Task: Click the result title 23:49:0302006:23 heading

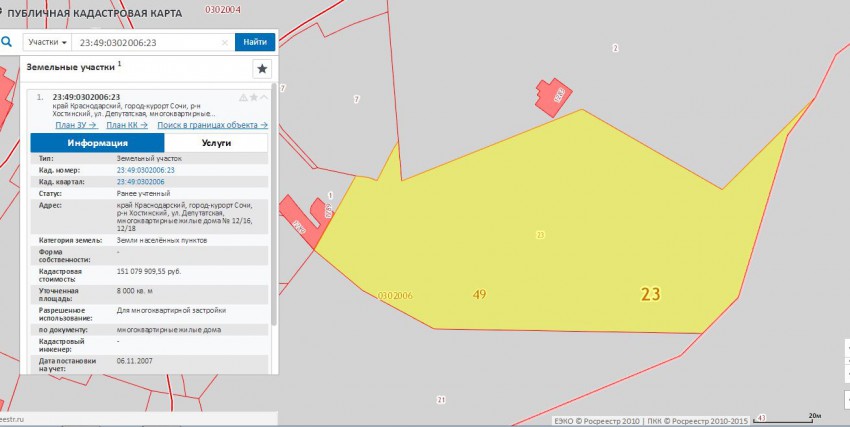Action: tap(86, 97)
